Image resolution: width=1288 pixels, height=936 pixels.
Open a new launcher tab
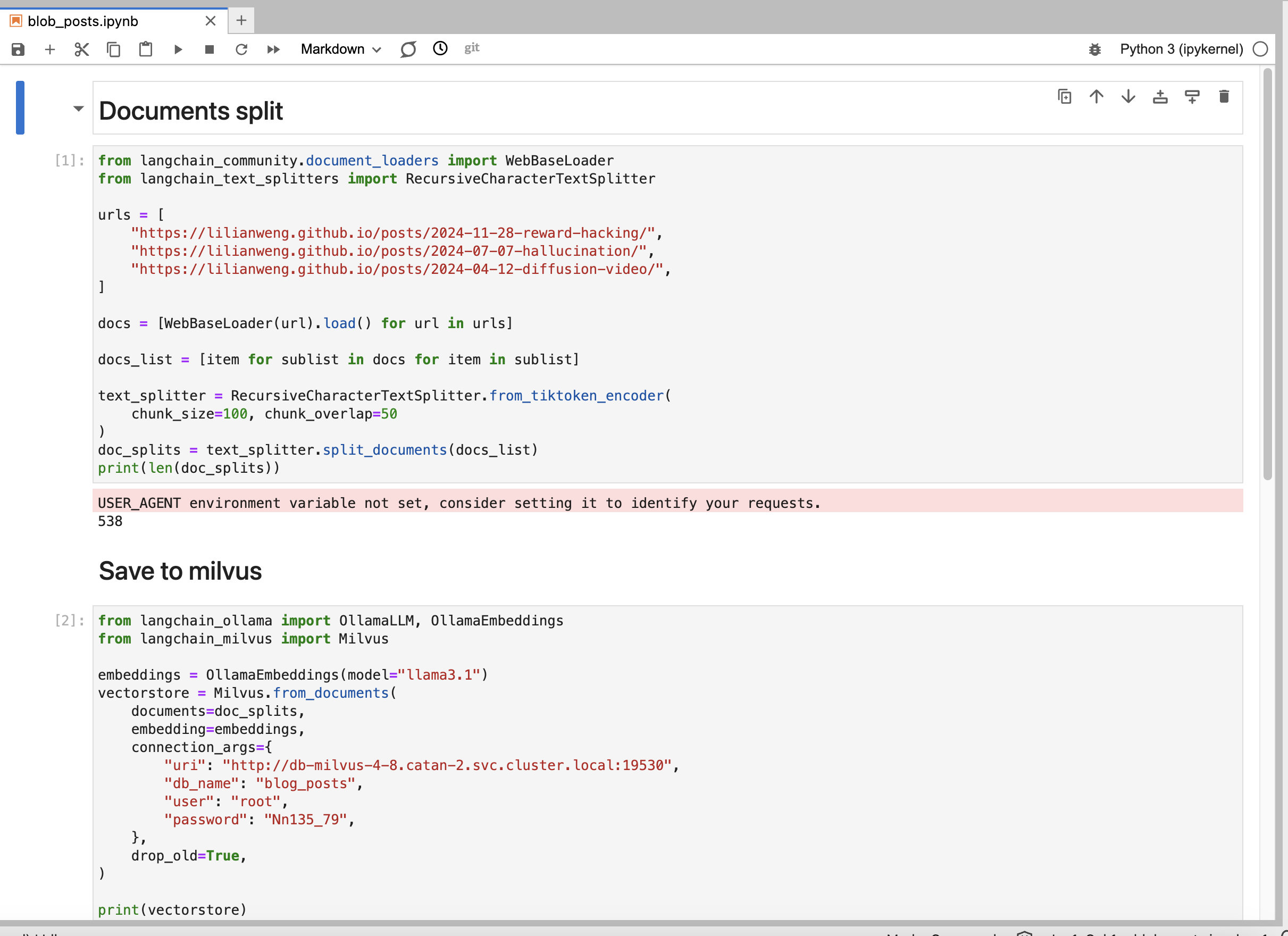coord(241,21)
